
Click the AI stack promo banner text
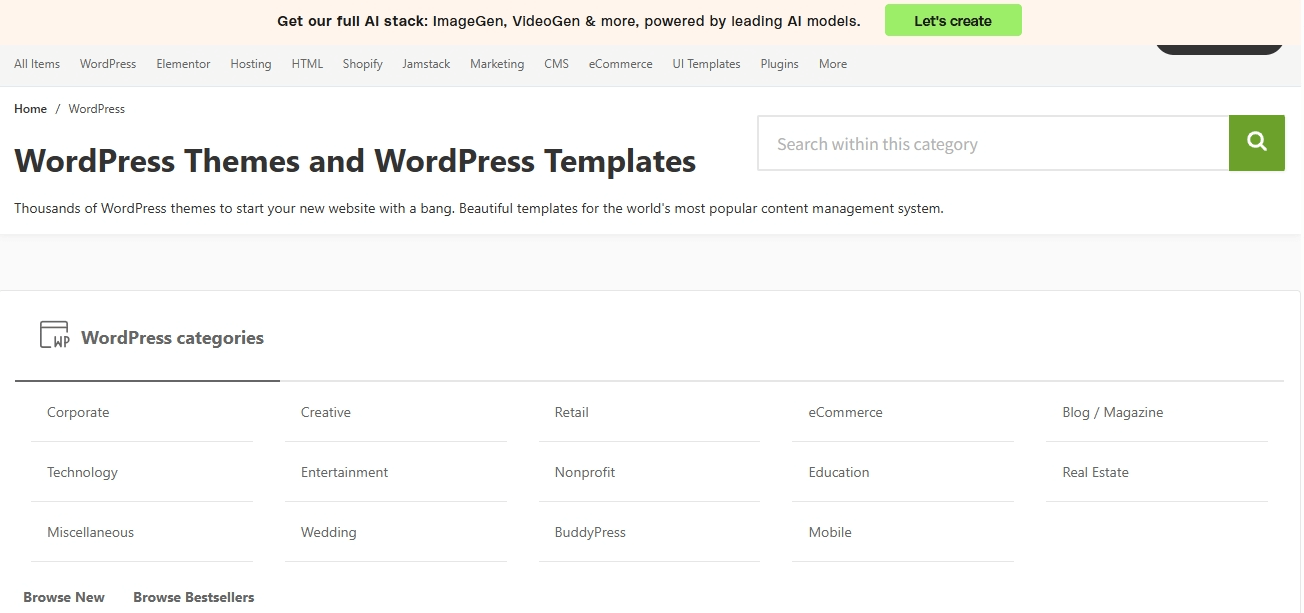point(568,21)
